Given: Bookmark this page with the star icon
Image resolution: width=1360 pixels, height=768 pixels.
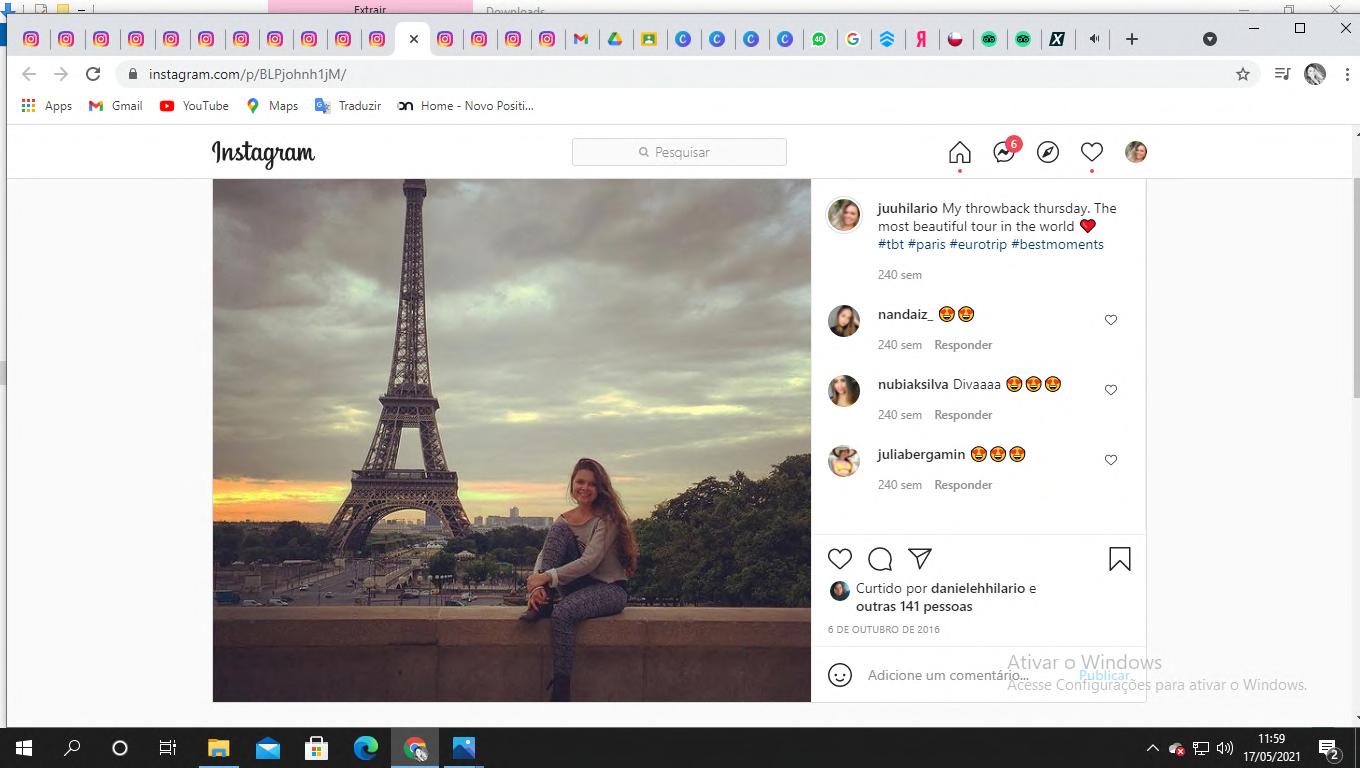Looking at the screenshot, I should 1243,74.
